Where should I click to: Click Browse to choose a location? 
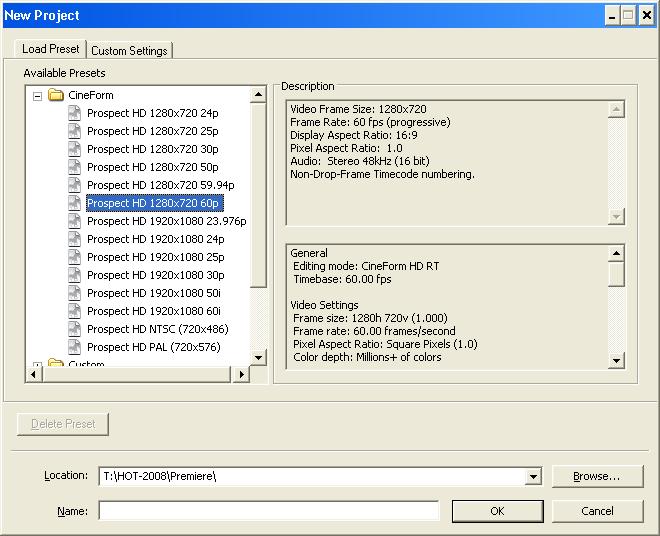[x=596, y=477]
